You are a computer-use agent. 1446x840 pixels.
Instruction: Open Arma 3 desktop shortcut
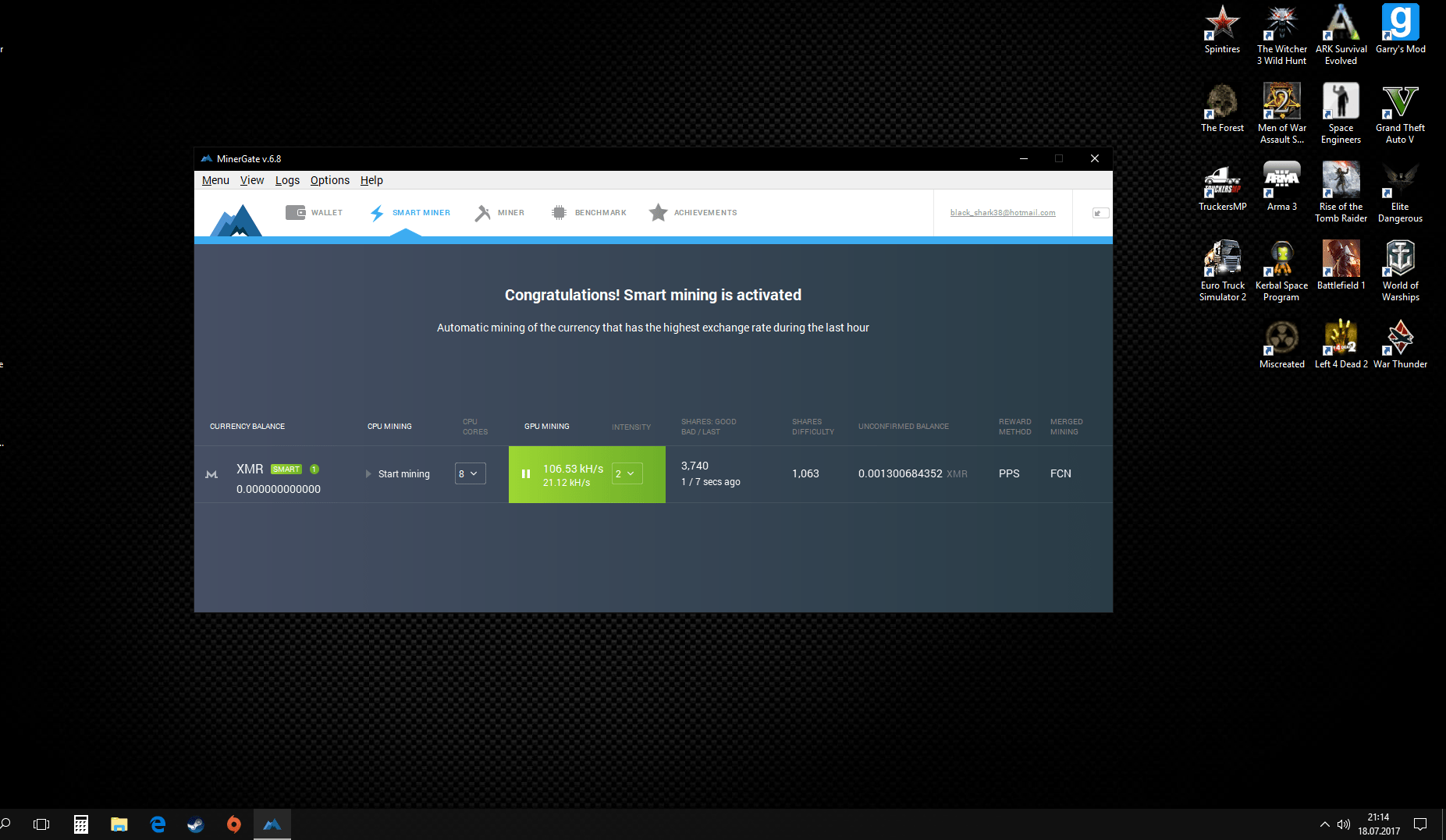pyautogui.click(x=1281, y=187)
